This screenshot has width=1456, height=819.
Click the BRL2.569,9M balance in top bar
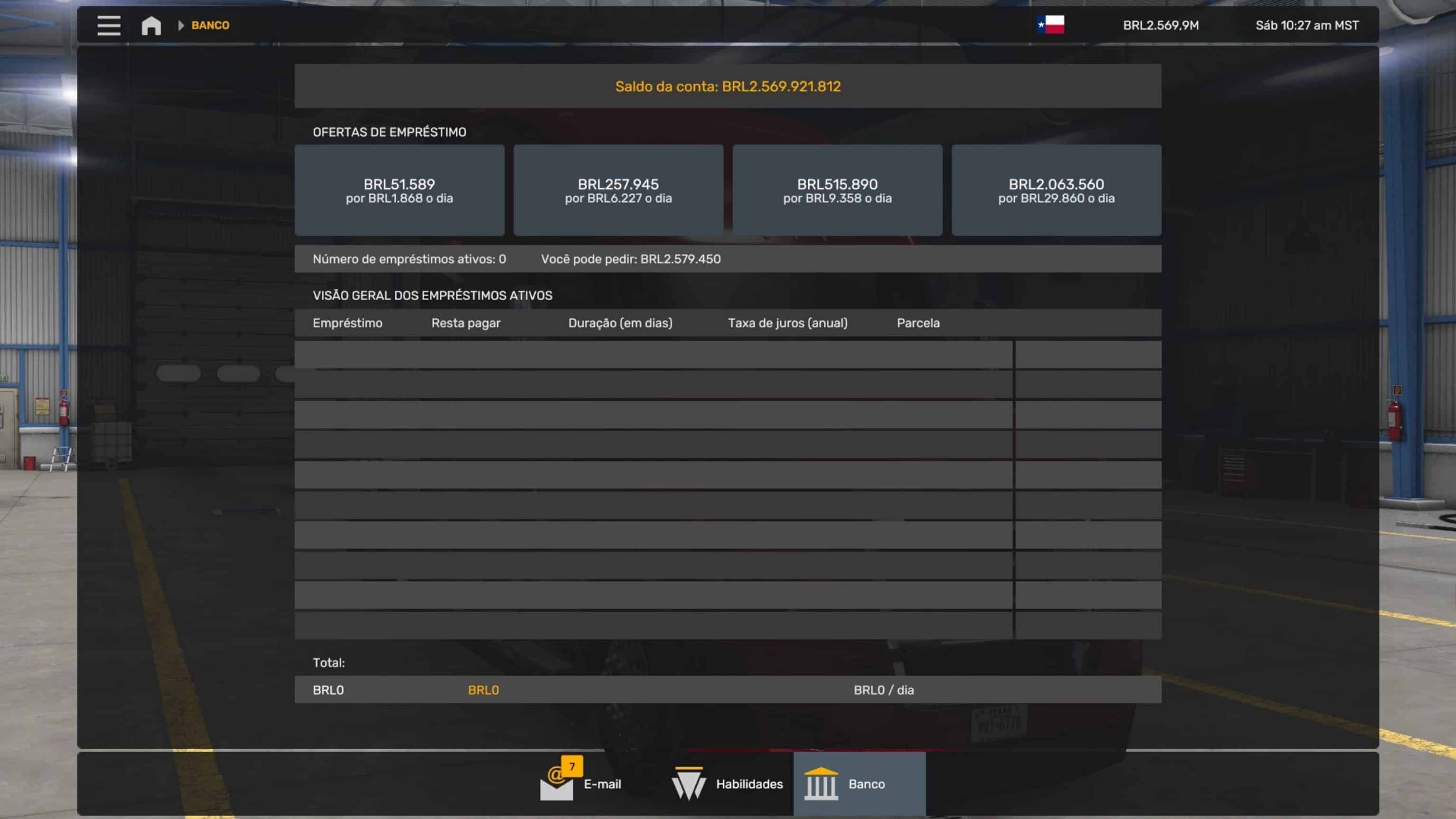coord(1161,26)
